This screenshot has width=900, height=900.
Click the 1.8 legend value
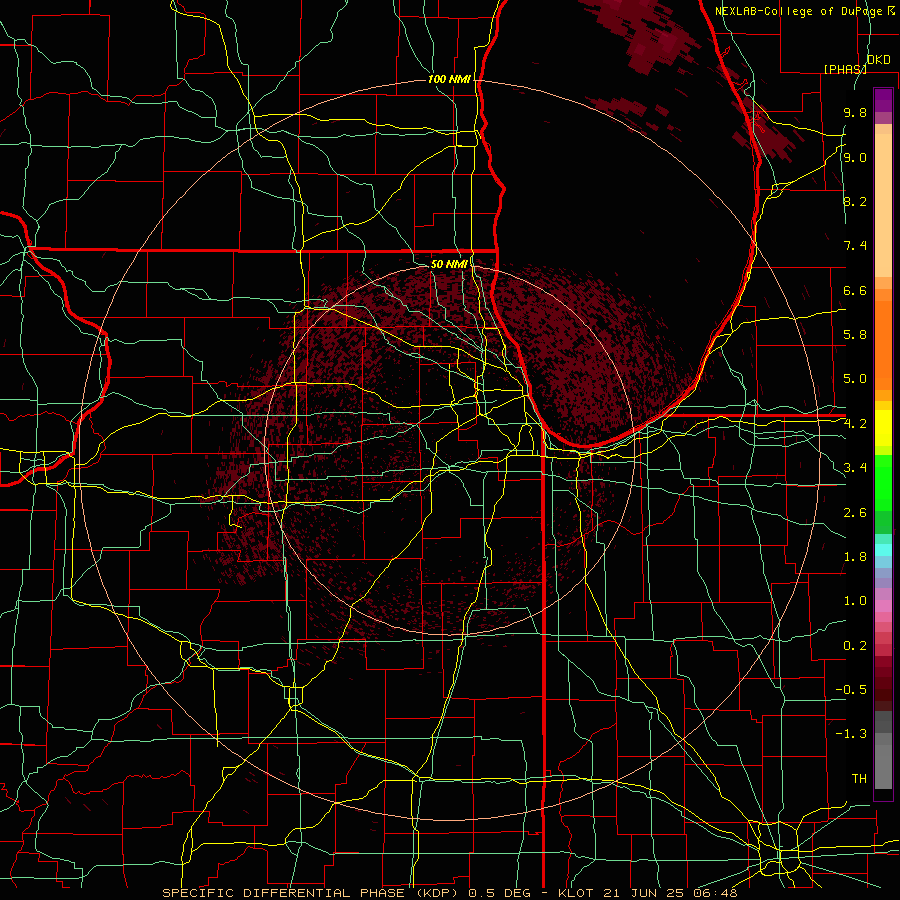click(x=855, y=557)
